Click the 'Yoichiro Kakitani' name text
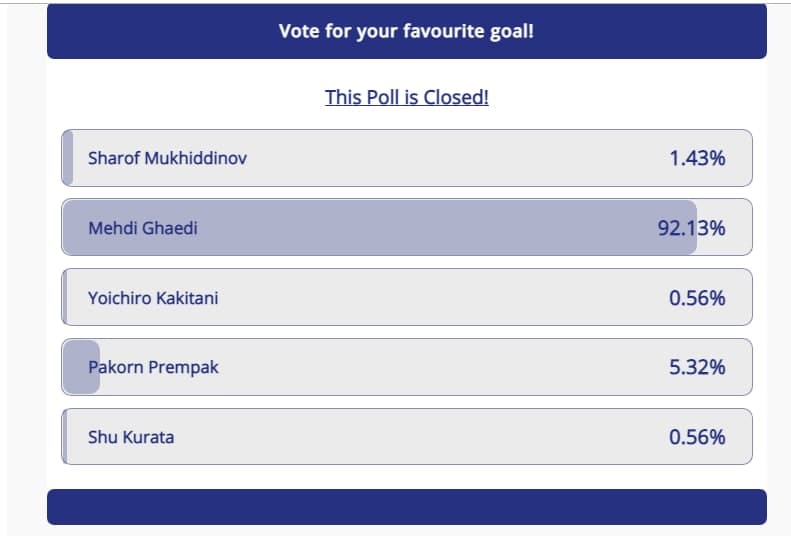The height and width of the screenshot is (536, 791). pyautogui.click(x=153, y=298)
